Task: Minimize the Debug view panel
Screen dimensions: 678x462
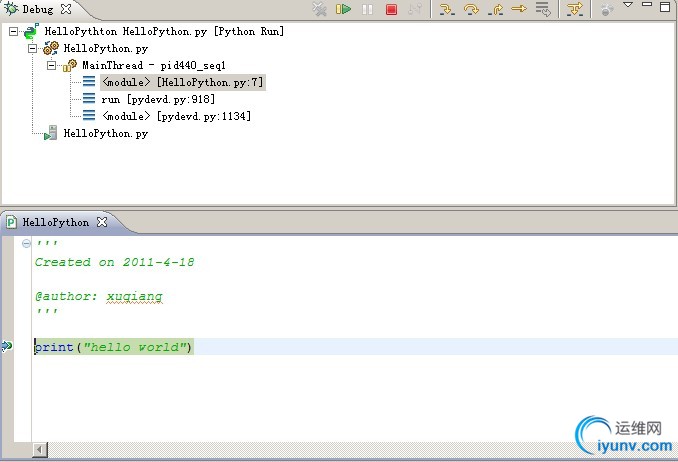Action: point(647,4)
